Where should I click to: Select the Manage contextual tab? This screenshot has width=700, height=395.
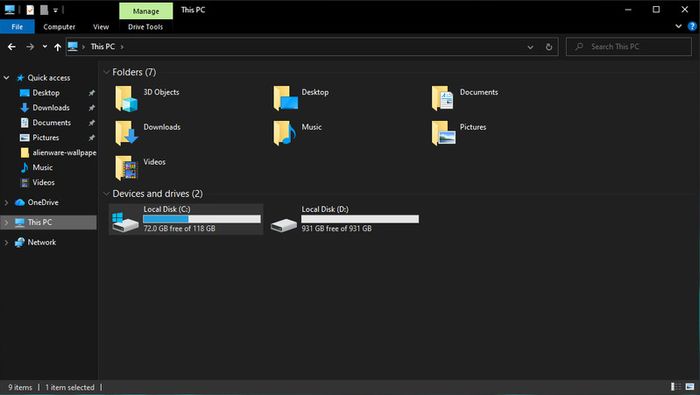[x=146, y=11]
